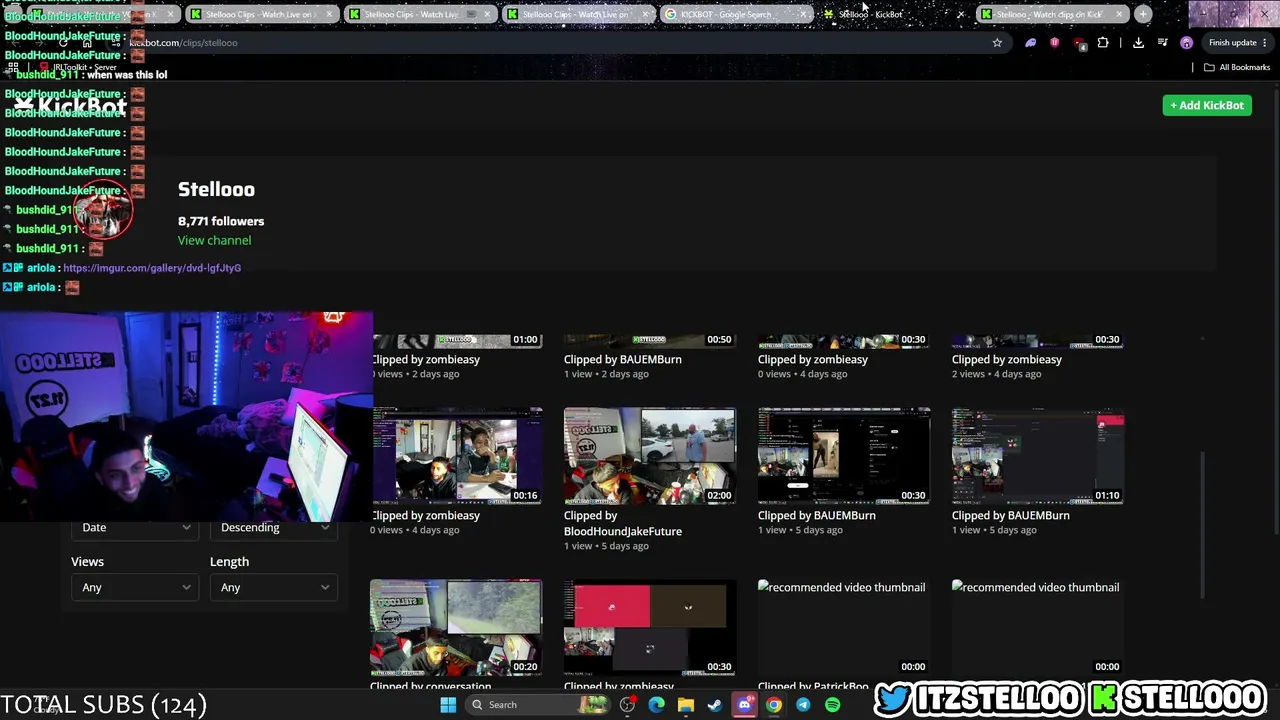Play the 02:00 clip by BloodHoundJakeFuture
Viewport: 1280px width, 720px height.
650,456
